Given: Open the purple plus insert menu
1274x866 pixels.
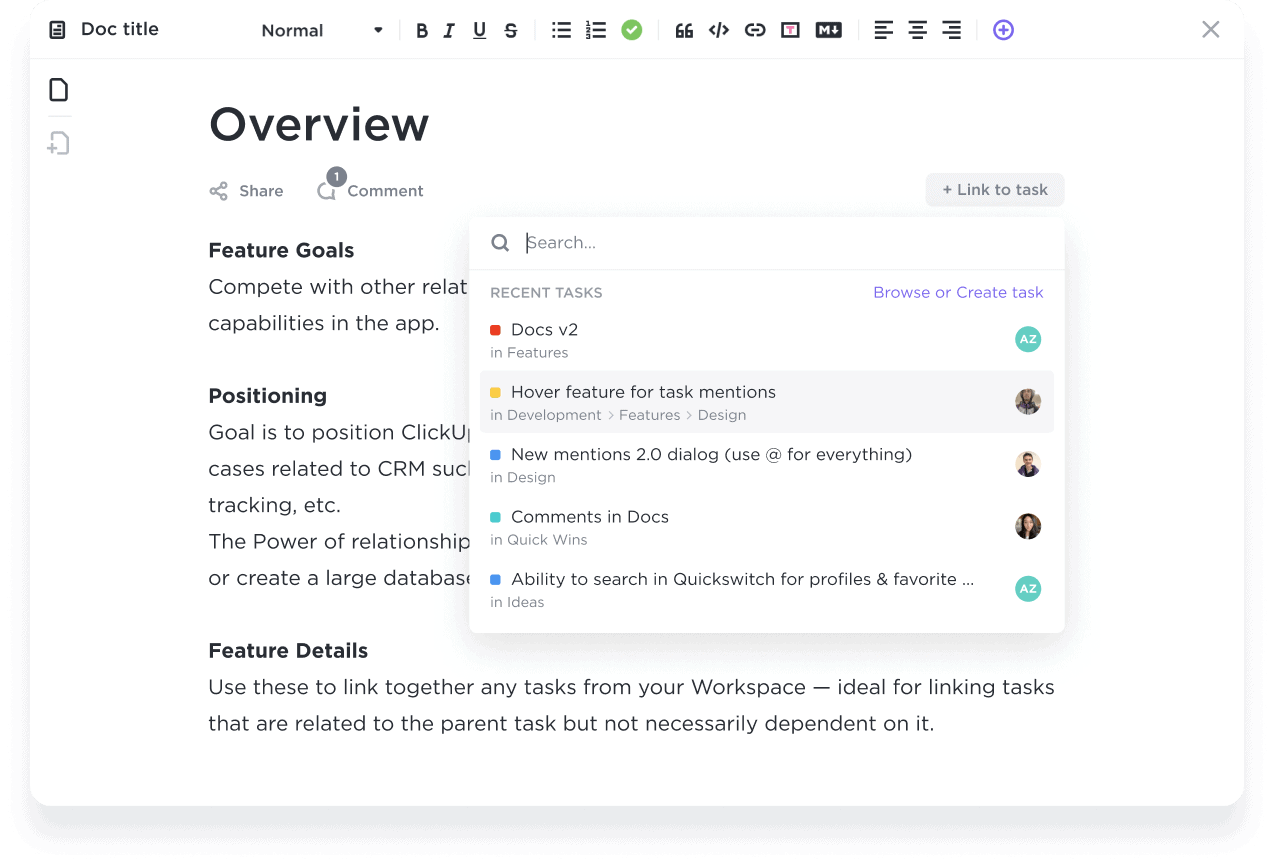Looking at the screenshot, I should point(1003,31).
